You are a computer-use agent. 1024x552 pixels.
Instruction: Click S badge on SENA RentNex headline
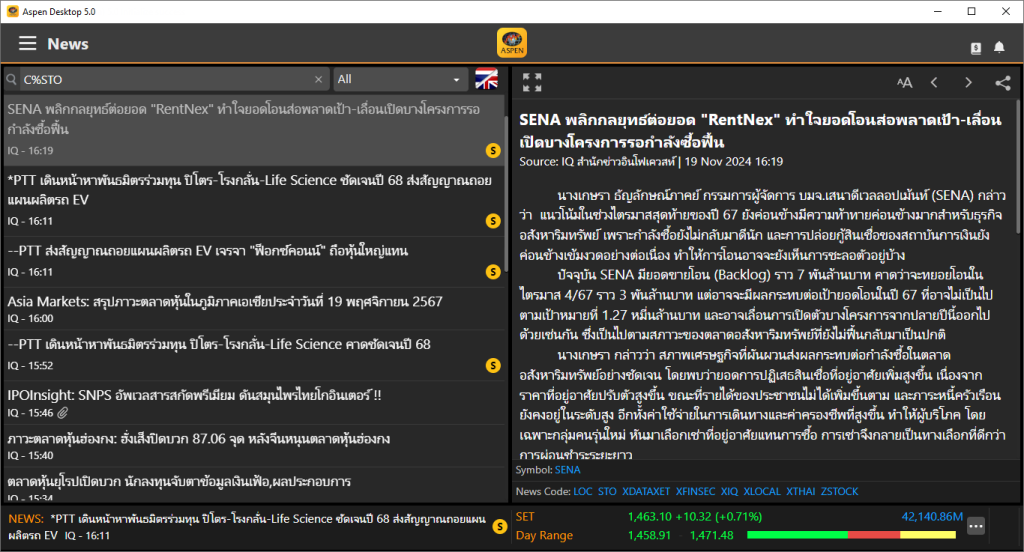pos(493,151)
